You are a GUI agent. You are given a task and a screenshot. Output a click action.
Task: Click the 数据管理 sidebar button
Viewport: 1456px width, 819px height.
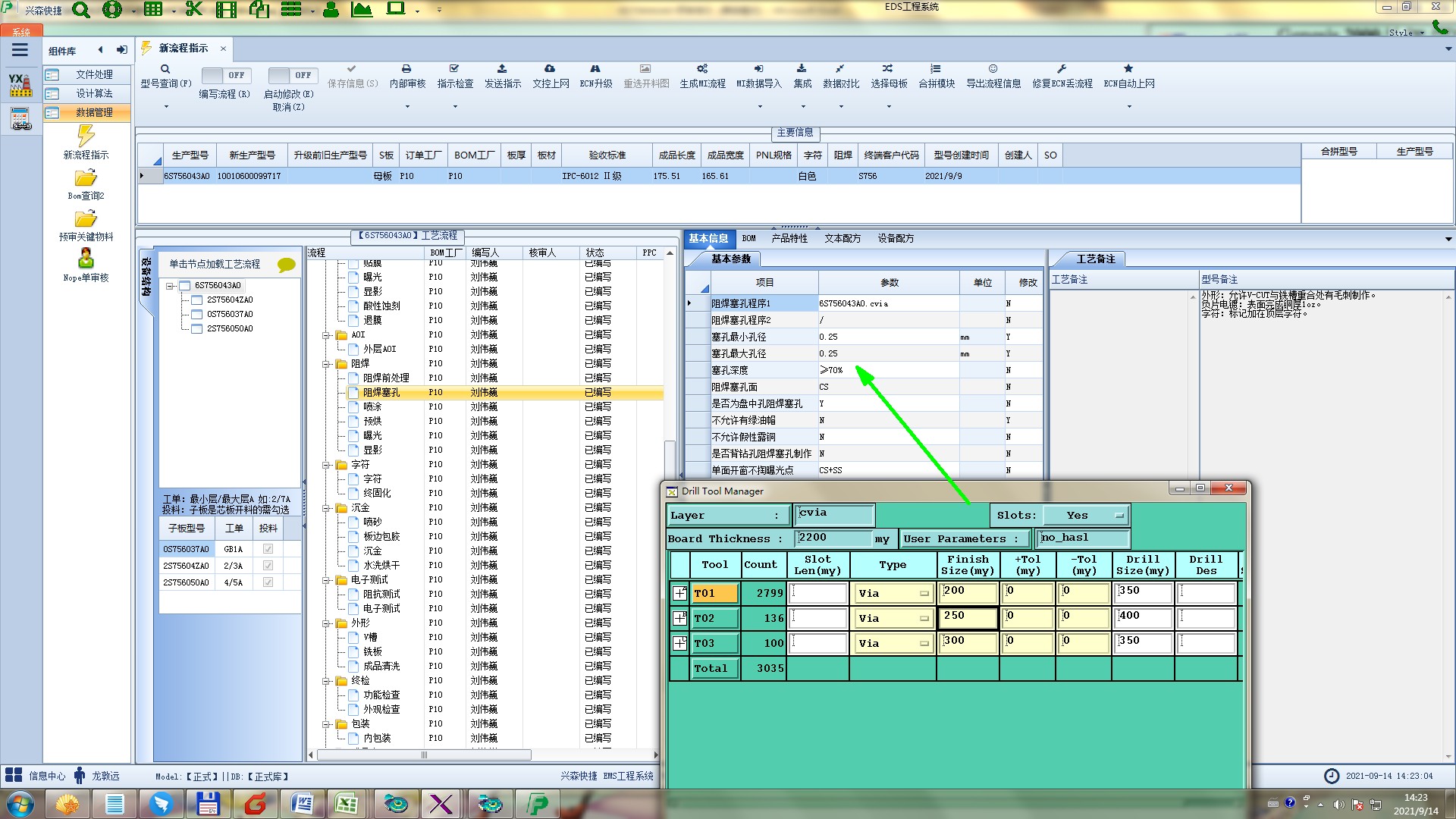tap(93, 112)
